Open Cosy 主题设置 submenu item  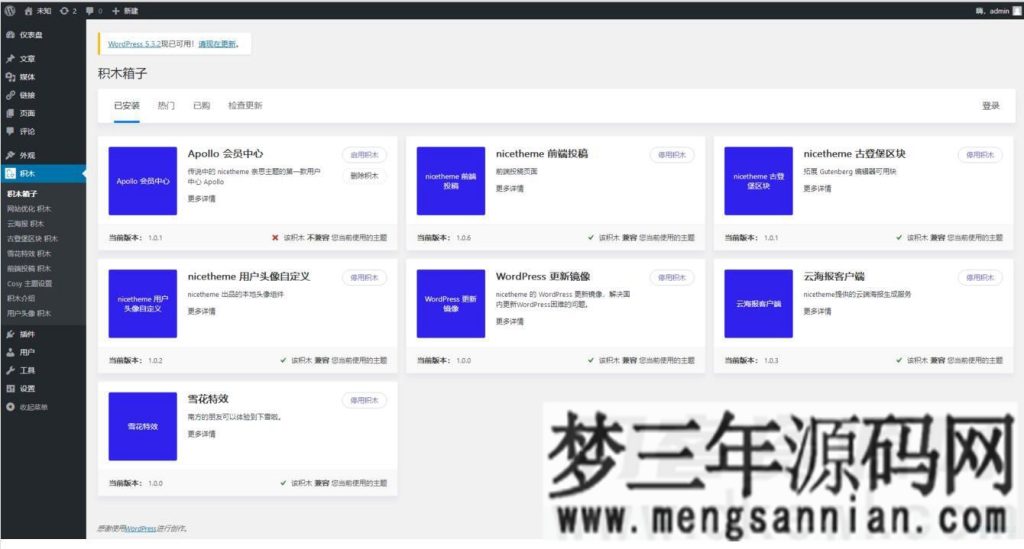pos(29,284)
